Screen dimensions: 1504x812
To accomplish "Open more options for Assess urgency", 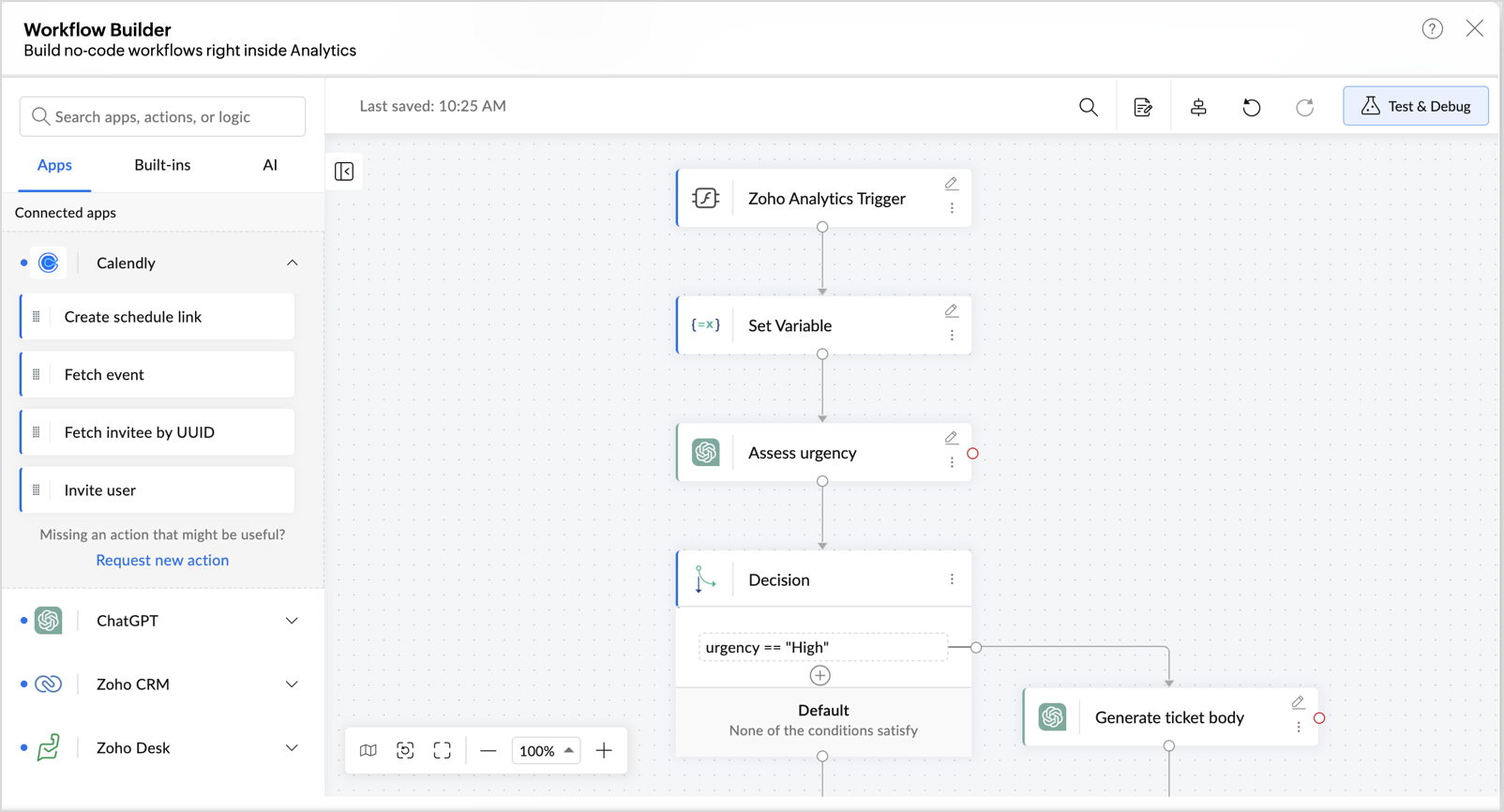I will (x=952, y=462).
